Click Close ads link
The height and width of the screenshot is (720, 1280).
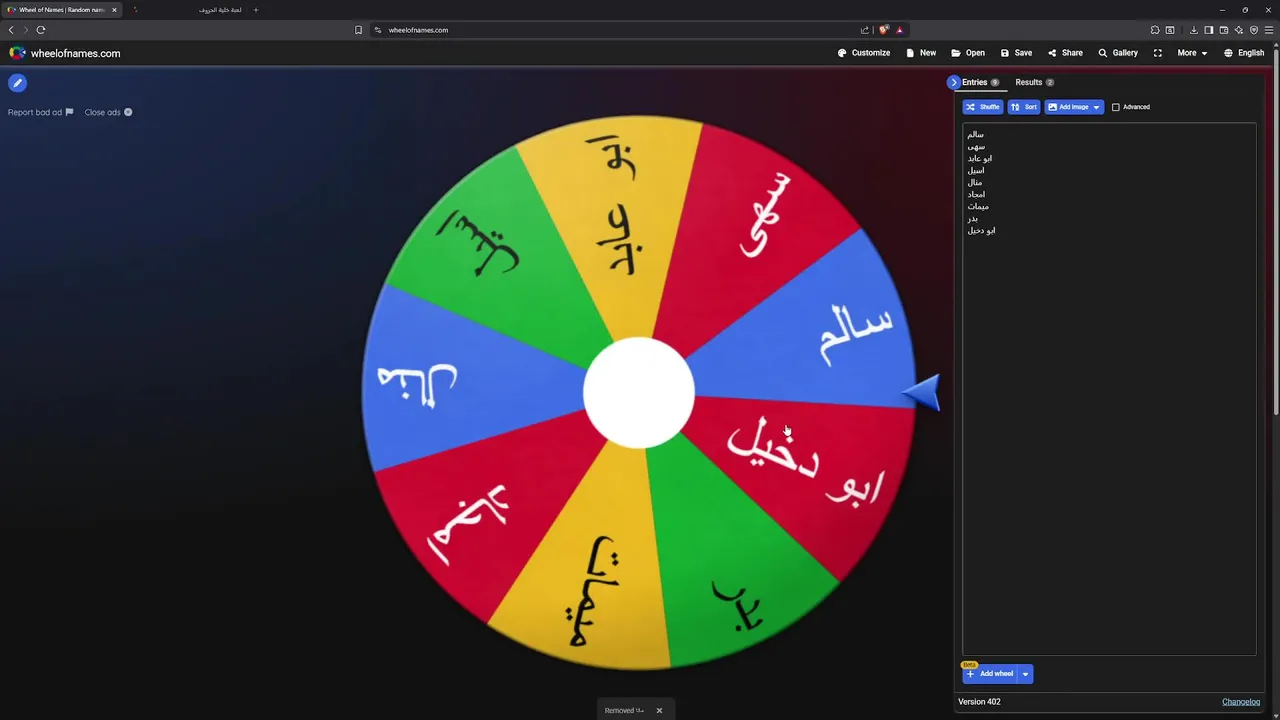(x=108, y=112)
